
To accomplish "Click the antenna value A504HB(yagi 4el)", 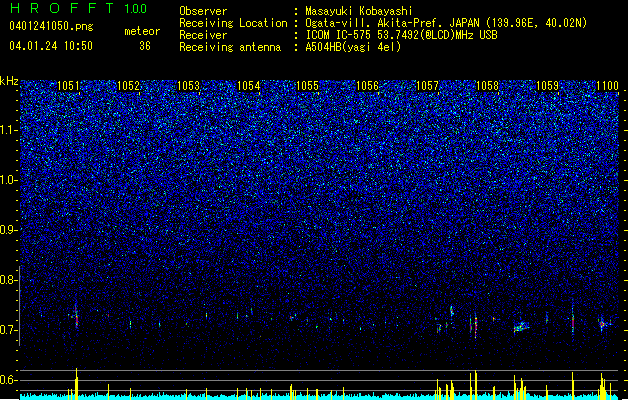I will click(x=353, y=47).
